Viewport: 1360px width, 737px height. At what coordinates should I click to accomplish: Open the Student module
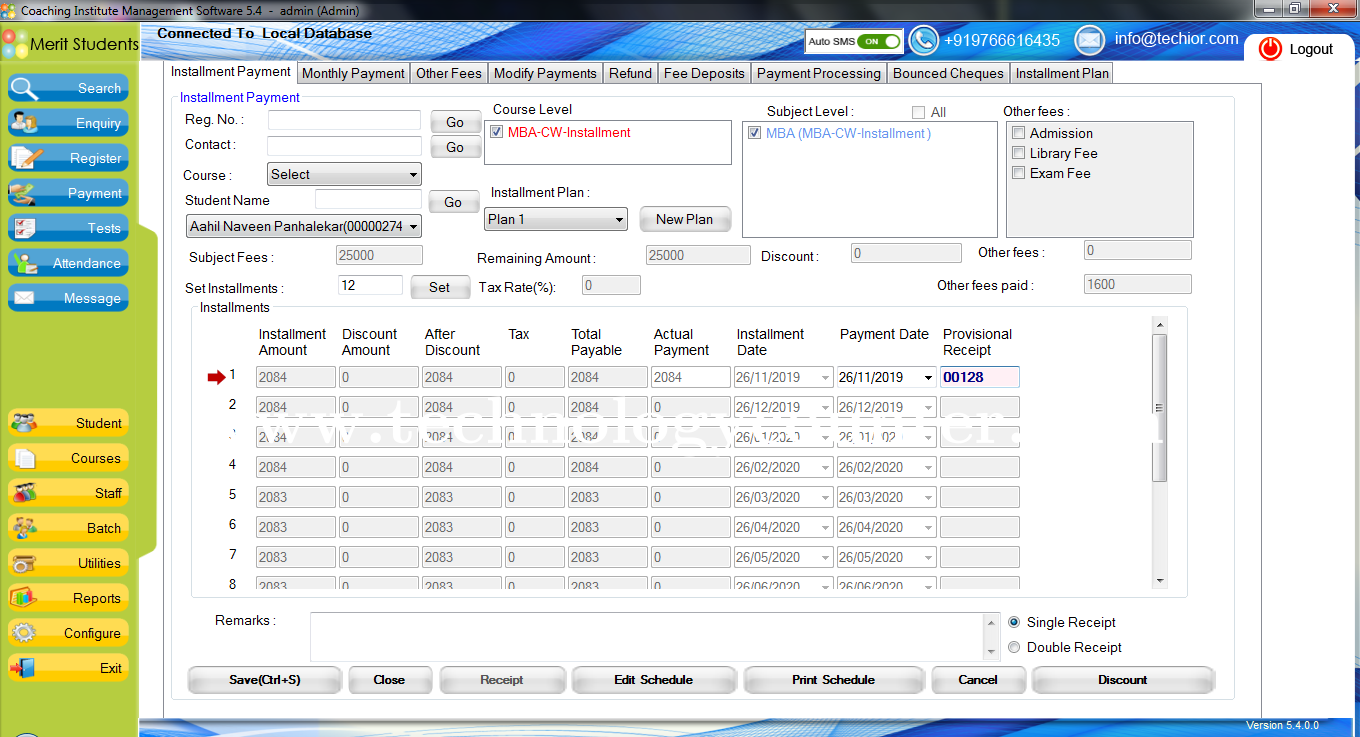(x=68, y=423)
